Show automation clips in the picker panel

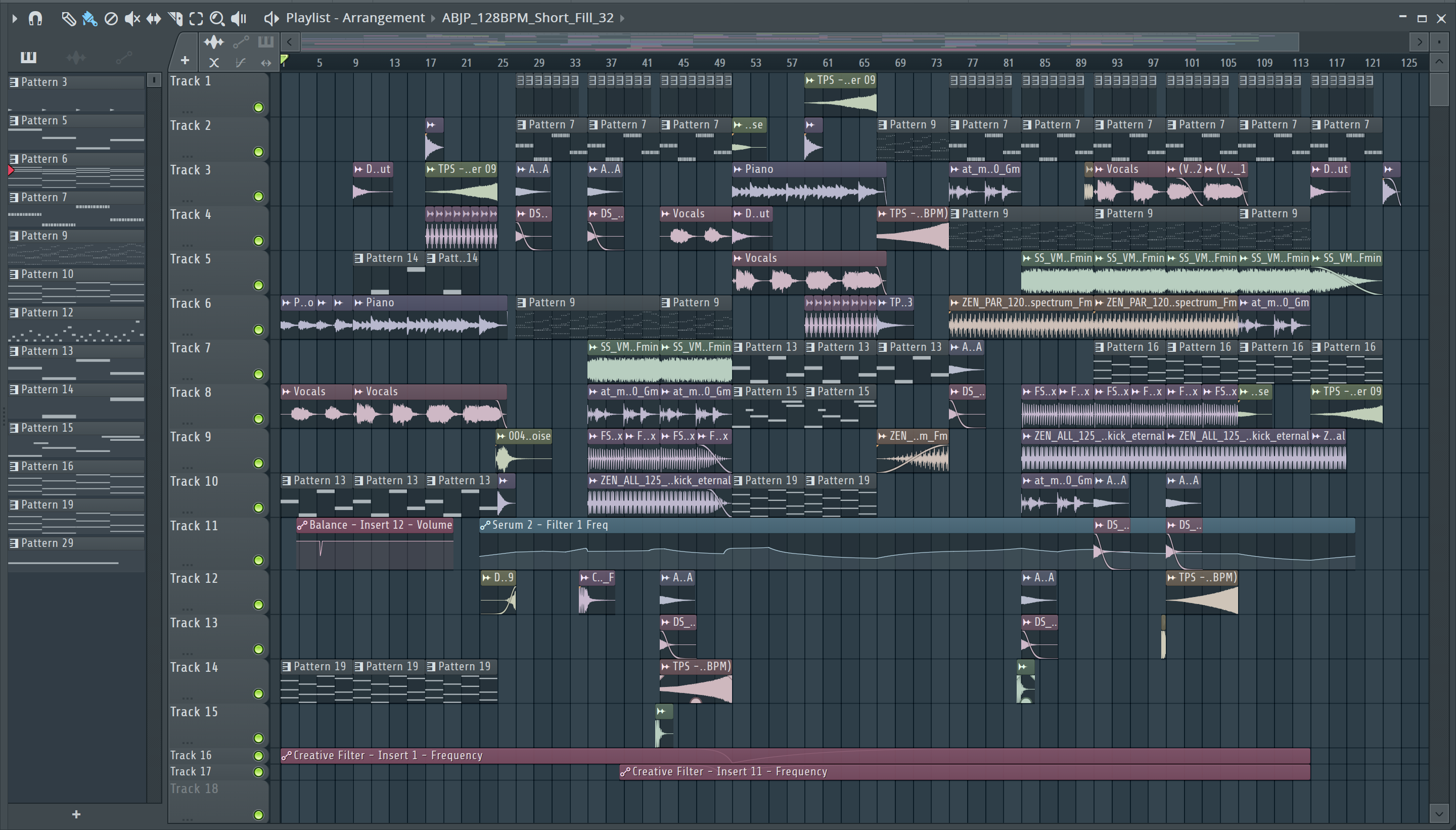pos(124,57)
